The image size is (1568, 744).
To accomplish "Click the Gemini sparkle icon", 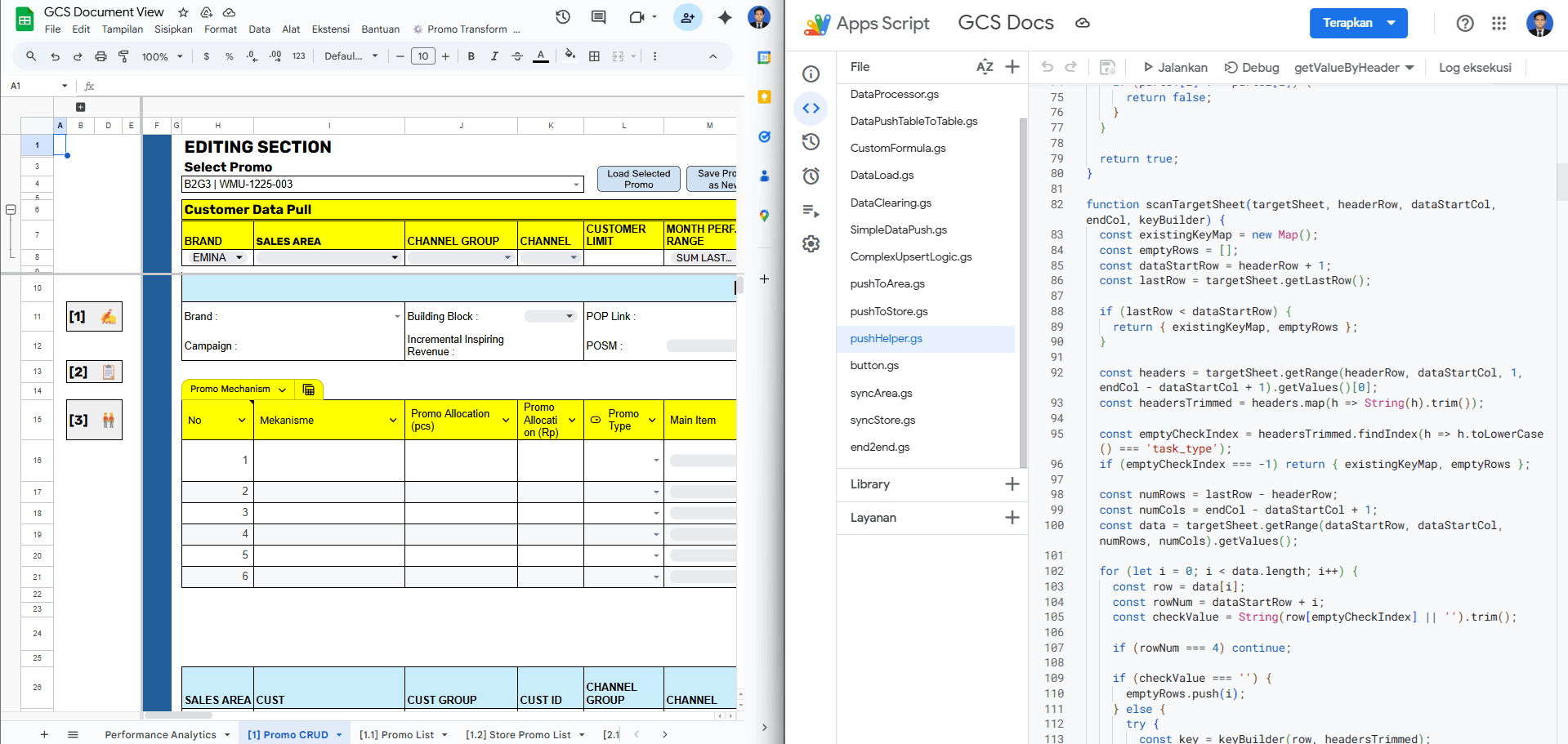I will tap(725, 17).
